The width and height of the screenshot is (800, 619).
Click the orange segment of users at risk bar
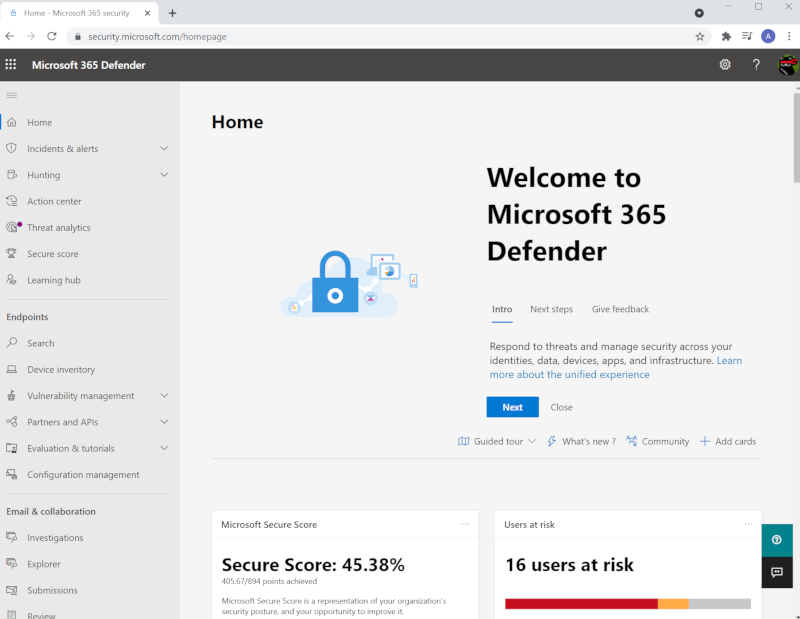(x=673, y=604)
